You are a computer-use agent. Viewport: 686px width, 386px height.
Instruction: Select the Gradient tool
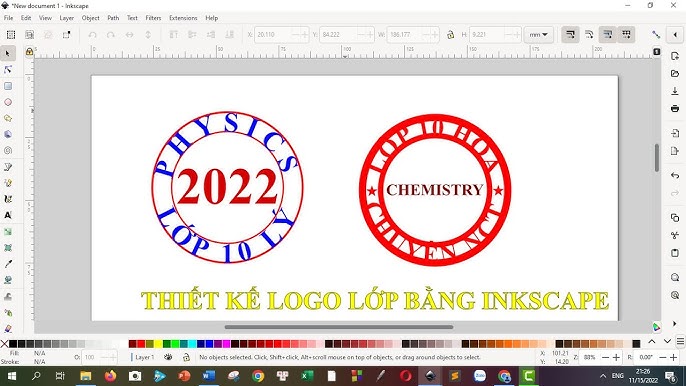[x=8, y=232]
